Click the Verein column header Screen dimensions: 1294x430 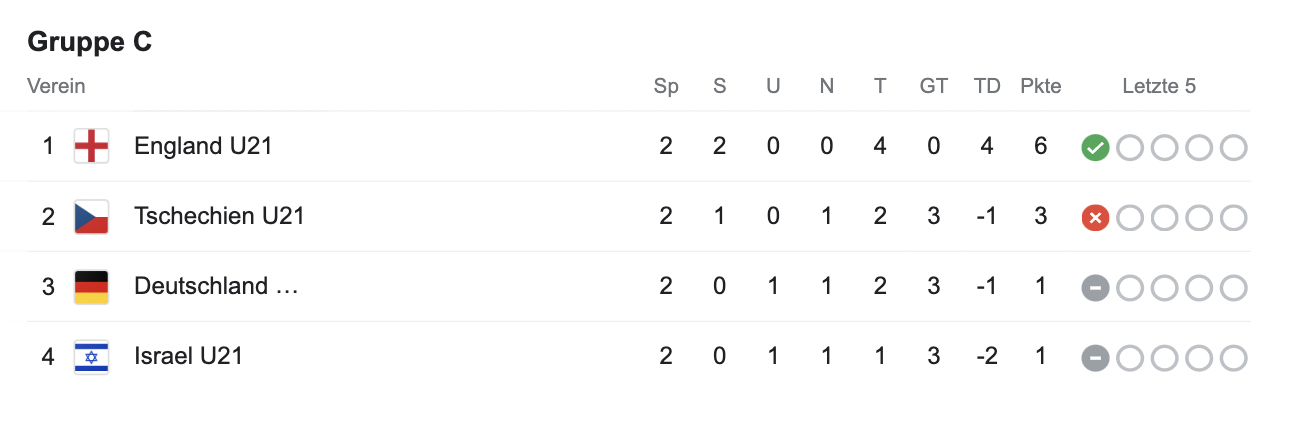point(56,86)
